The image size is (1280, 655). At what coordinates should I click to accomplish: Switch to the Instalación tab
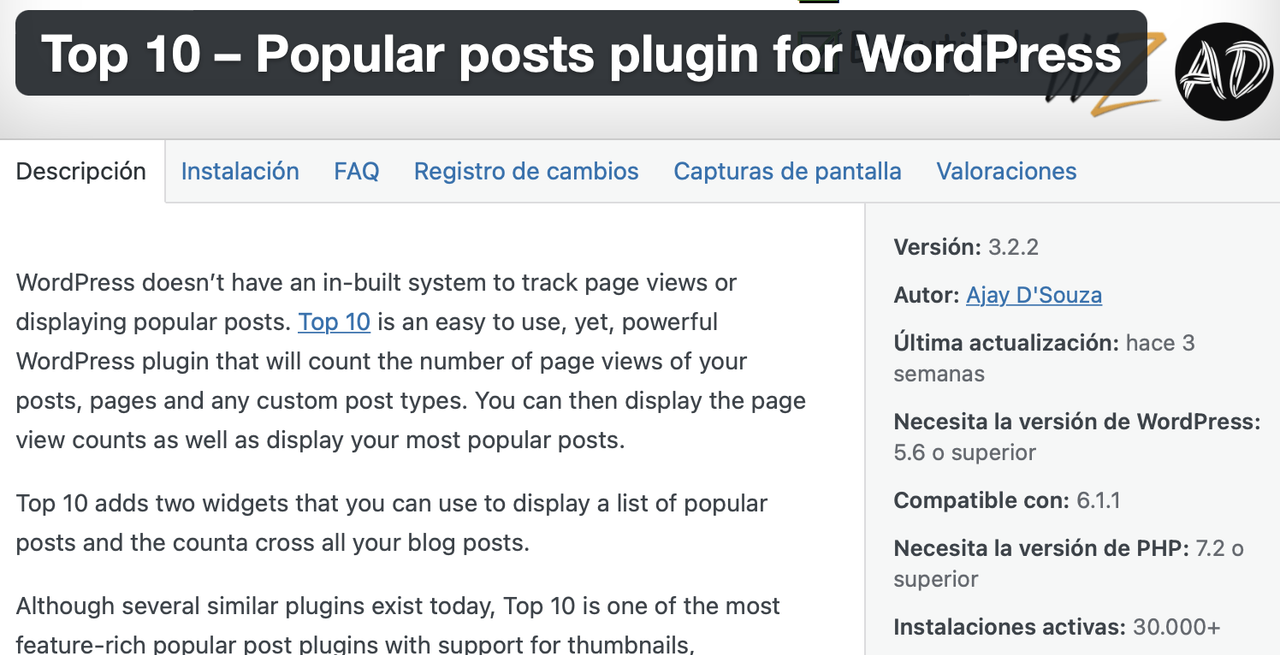click(240, 171)
